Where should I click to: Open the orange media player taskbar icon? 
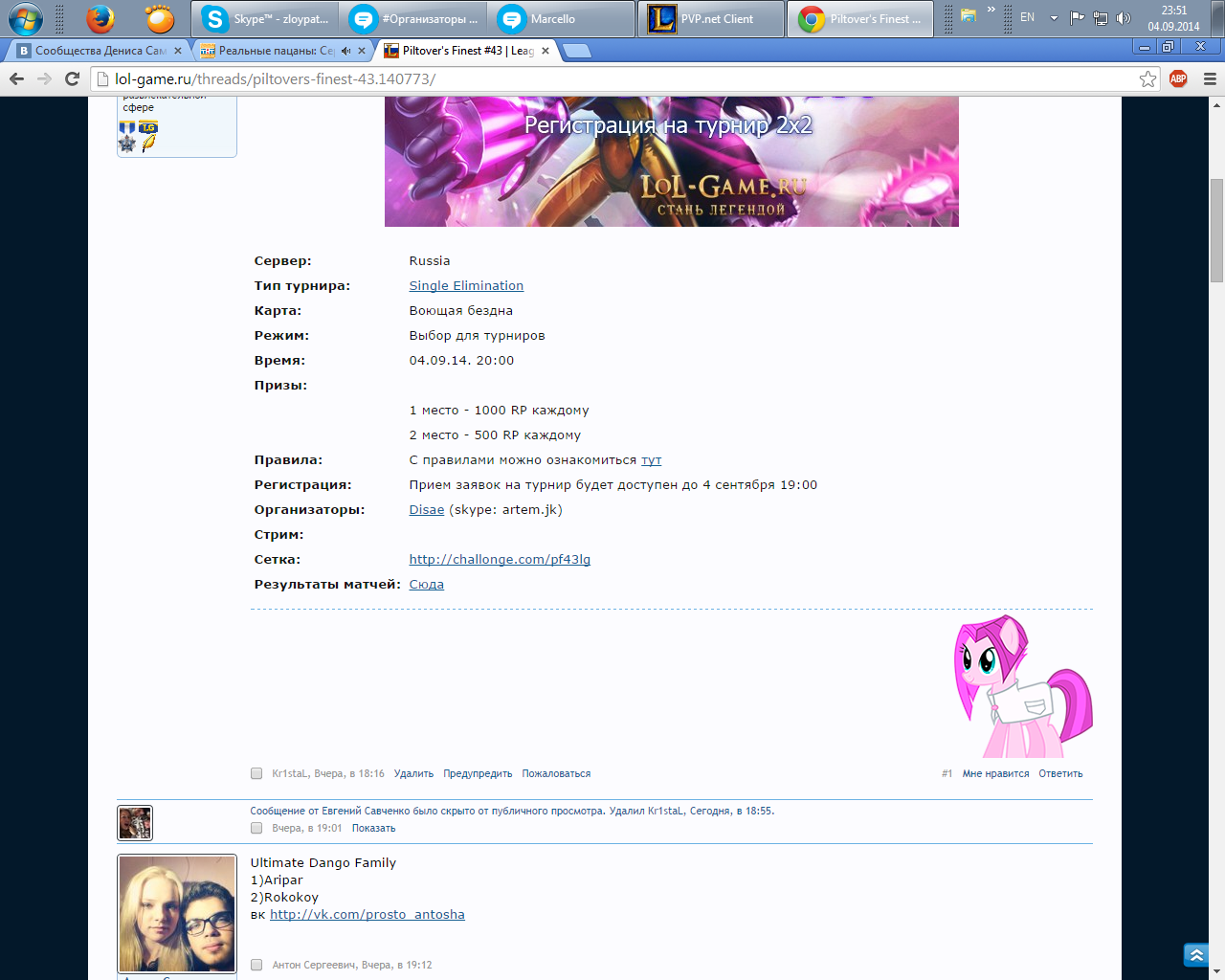click(x=160, y=18)
